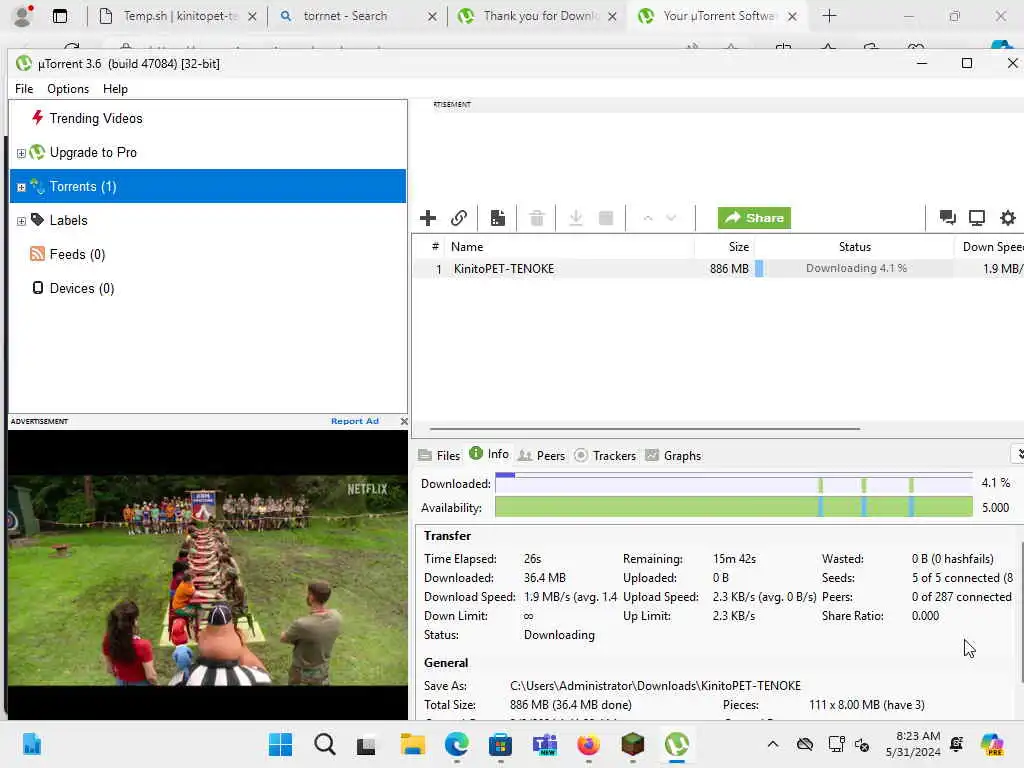
Task: Select Feeds (0) in the sidebar
Action: 77,254
